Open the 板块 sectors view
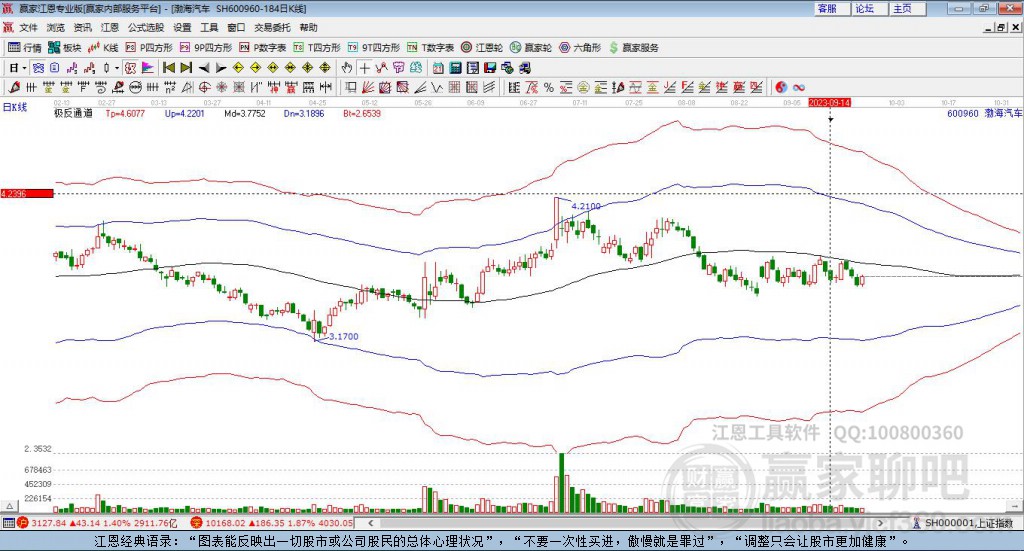This screenshot has width=1024, height=551. (x=65, y=48)
